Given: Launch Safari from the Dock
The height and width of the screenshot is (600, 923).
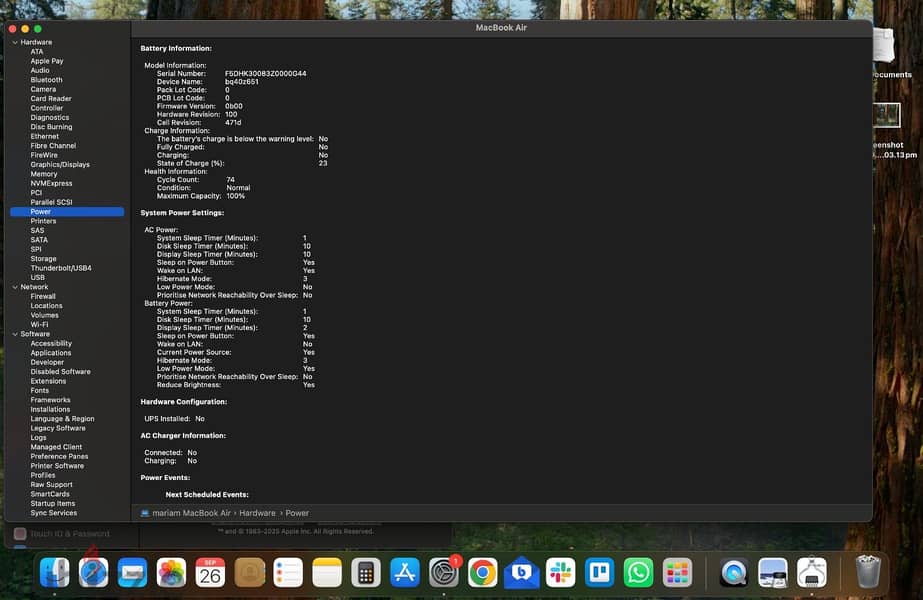Looking at the screenshot, I should (94, 572).
